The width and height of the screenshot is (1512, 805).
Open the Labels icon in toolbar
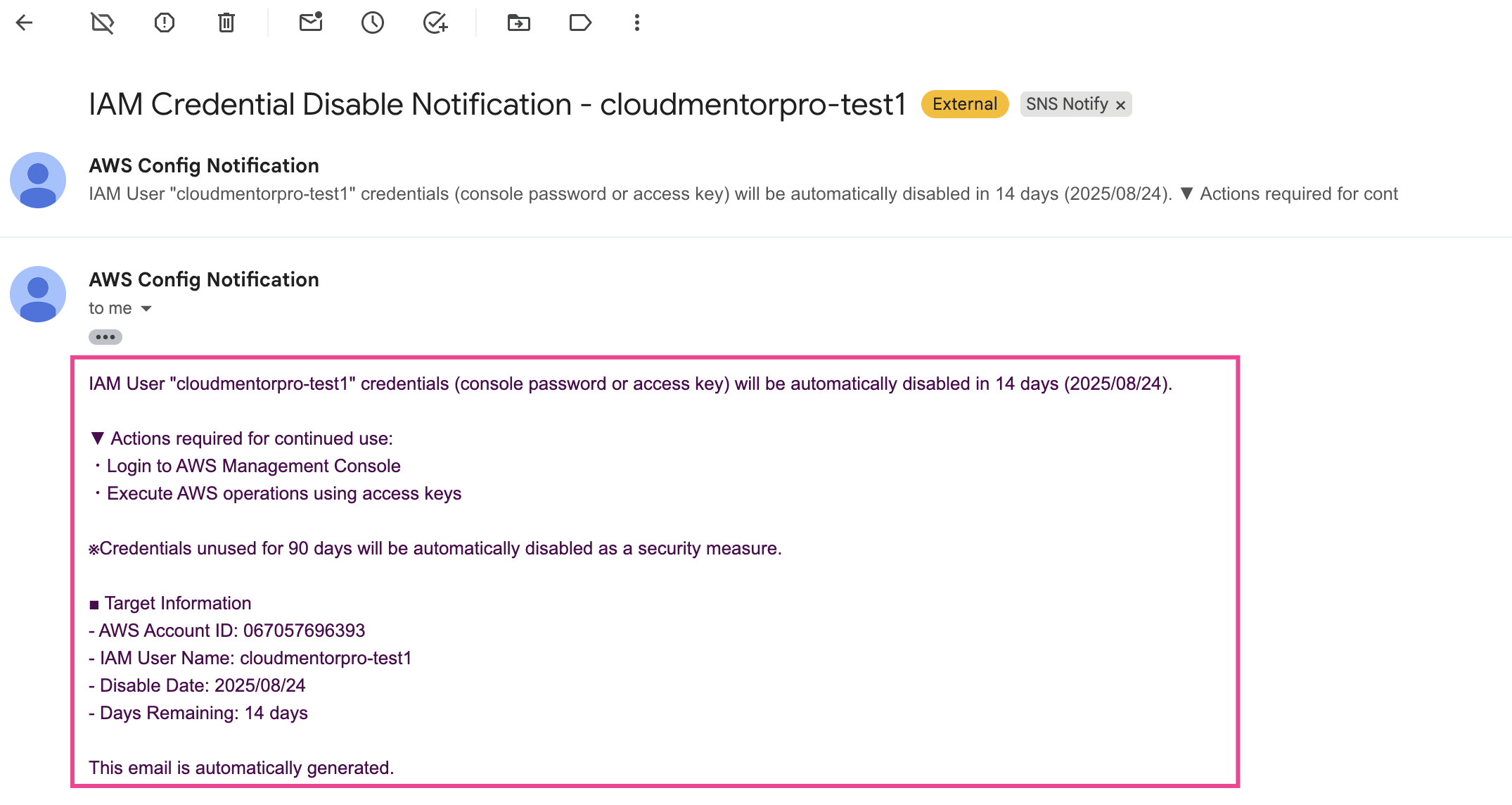coord(579,23)
